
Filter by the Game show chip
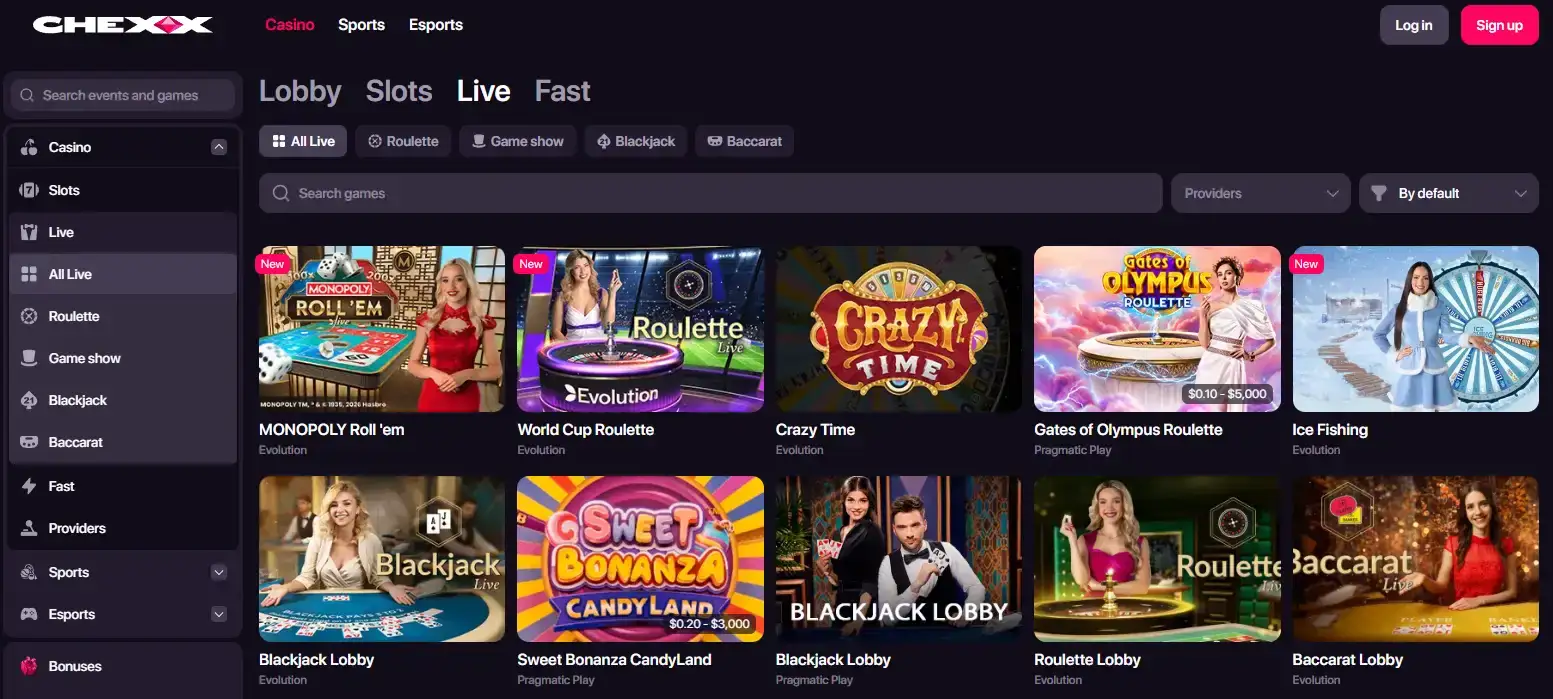pyautogui.click(x=518, y=141)
